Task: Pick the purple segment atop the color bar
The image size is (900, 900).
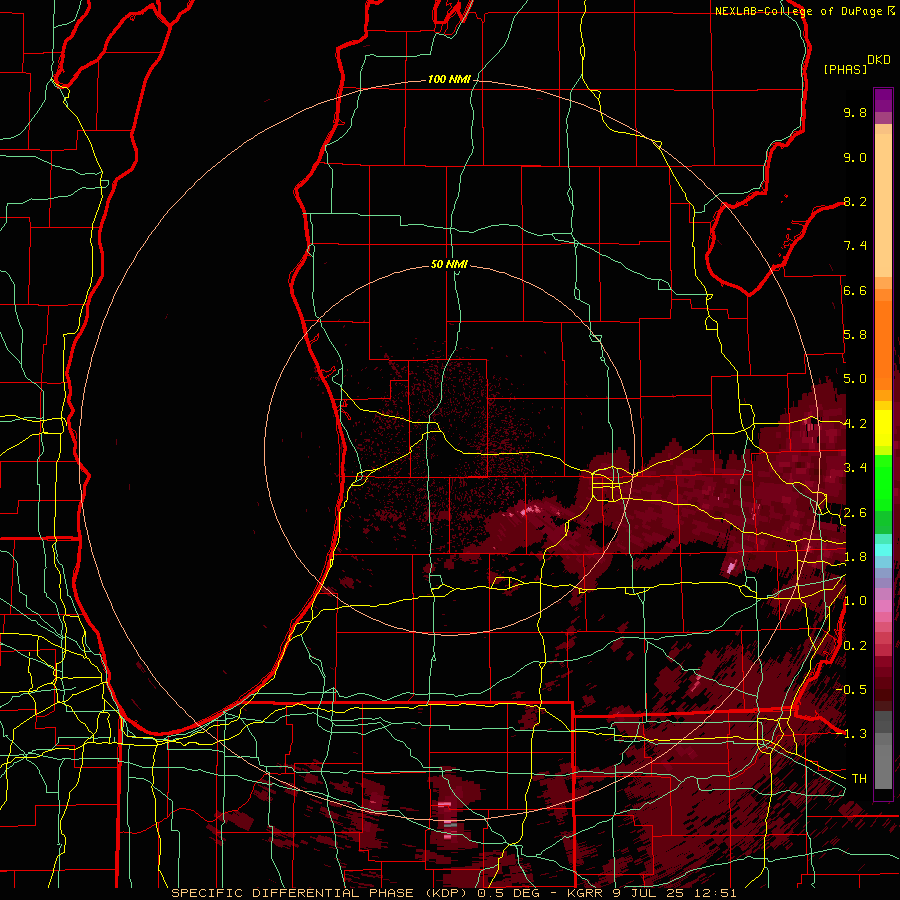Action: 883,100
